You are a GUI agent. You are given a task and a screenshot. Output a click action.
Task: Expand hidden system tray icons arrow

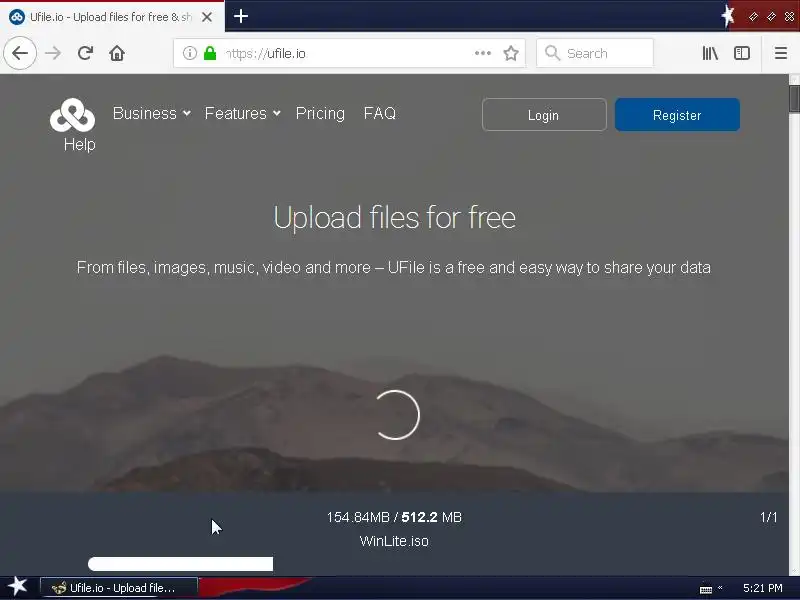(720, 588)
